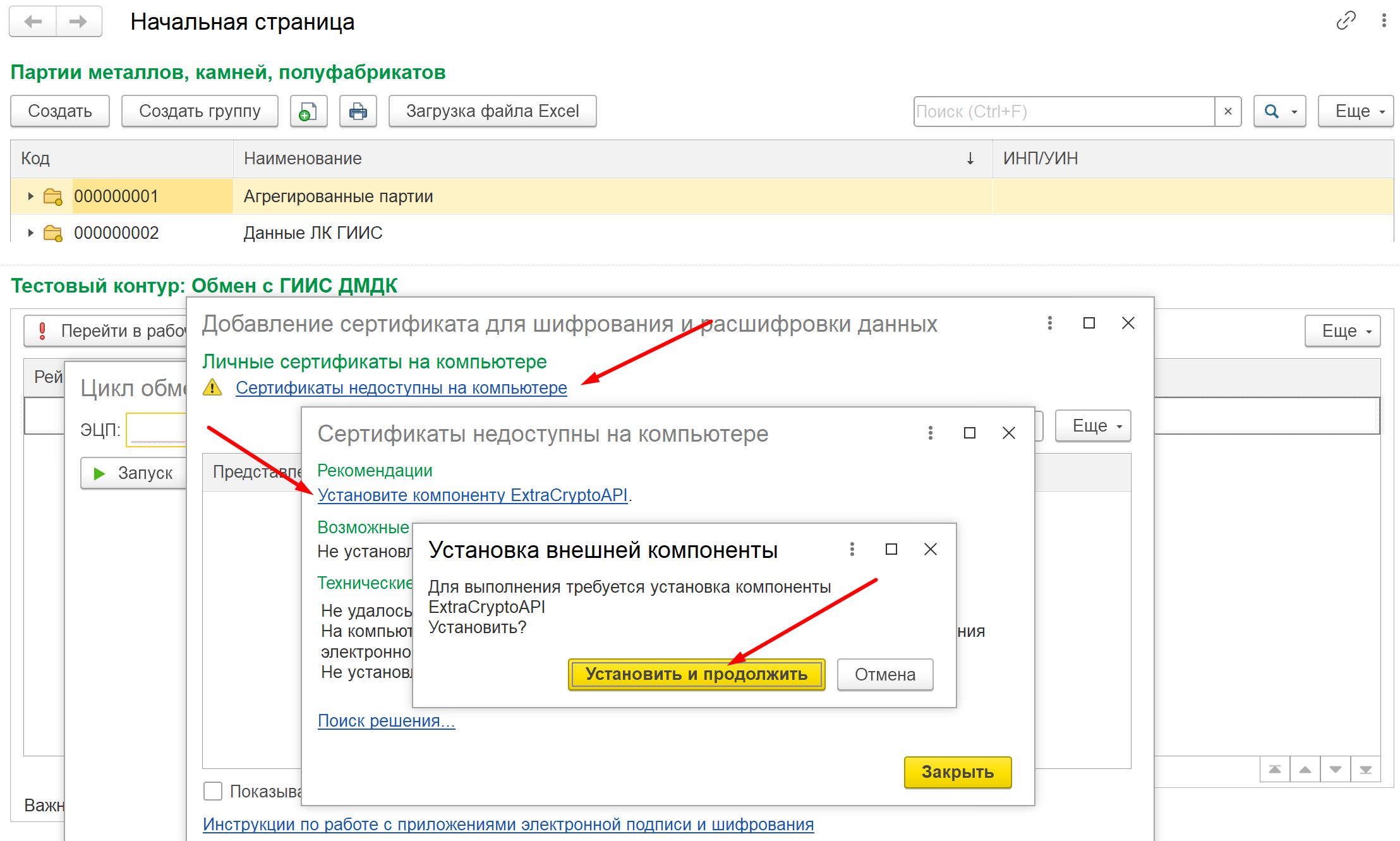Click the yellow warning triangle icon

coord(212,387)
